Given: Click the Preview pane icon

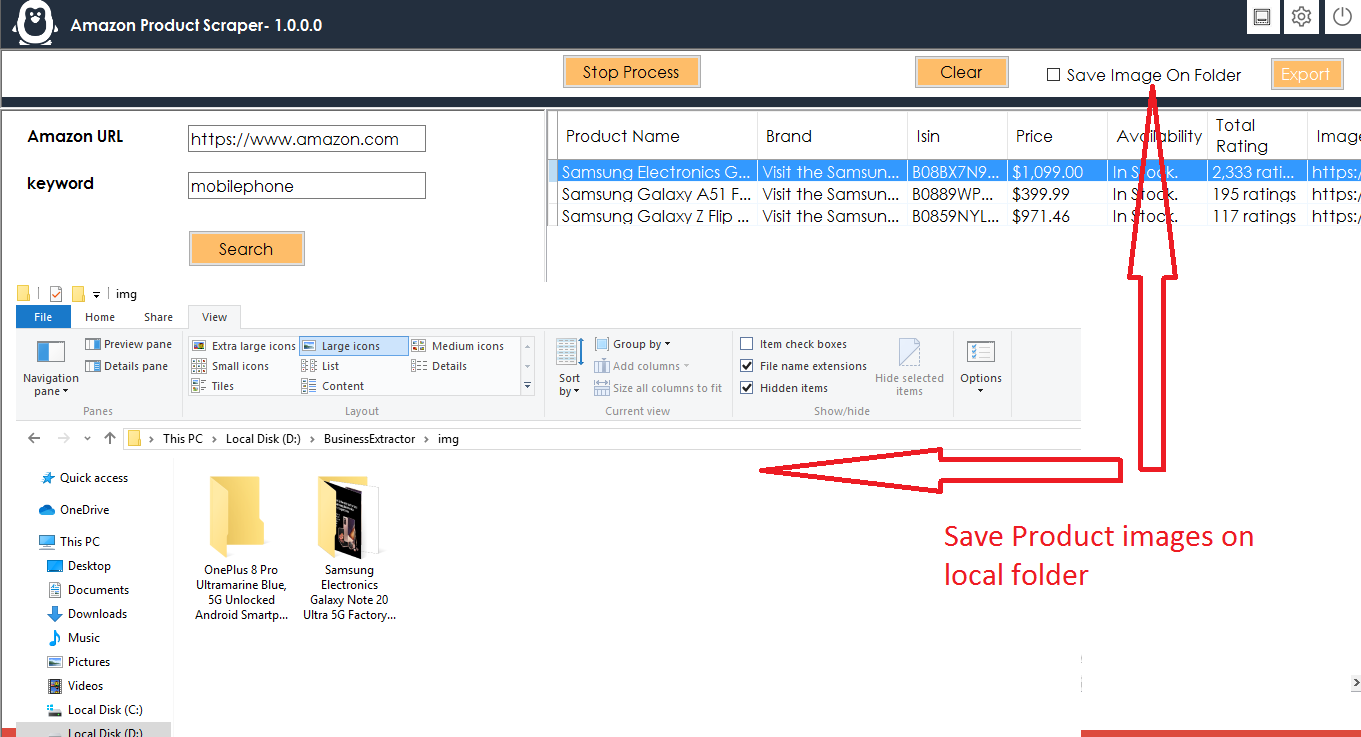Looking at the screenshot, I should click(x=93, y=344).
